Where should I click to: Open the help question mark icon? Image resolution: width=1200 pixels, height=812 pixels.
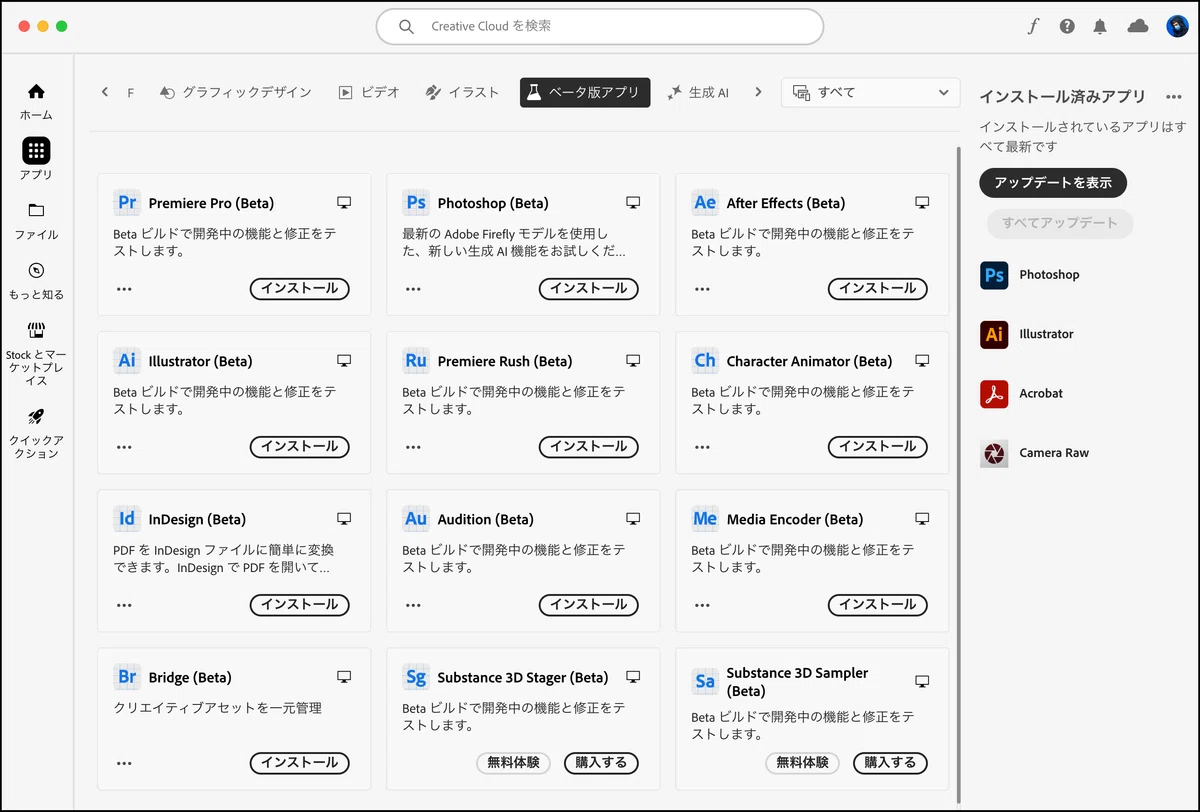coord(1067,27)
